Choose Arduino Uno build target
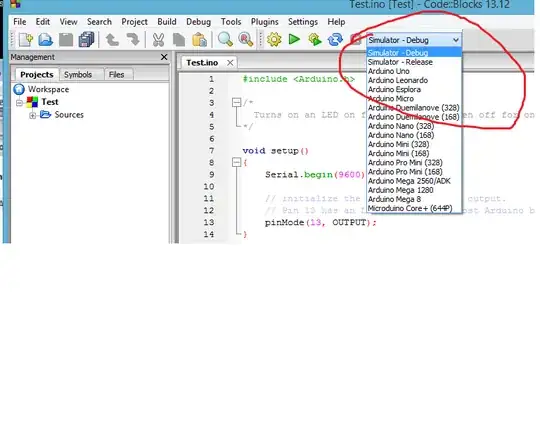The image size is (540, 432). click(414, 71)
